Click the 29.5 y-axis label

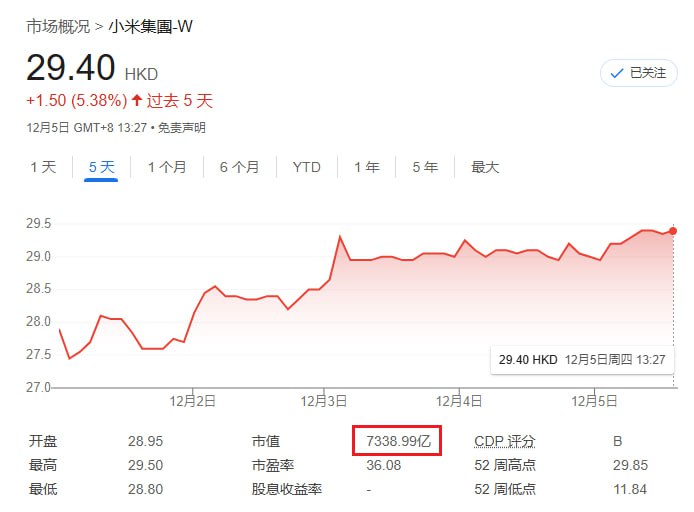(x=39, y=223)
